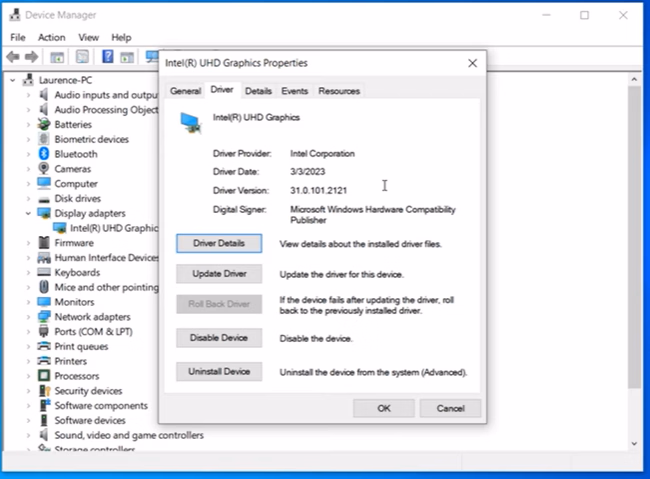Click OK in the properties dialog
The width and height of the screenshot is (650, 479).
click(x=384, y=408)
